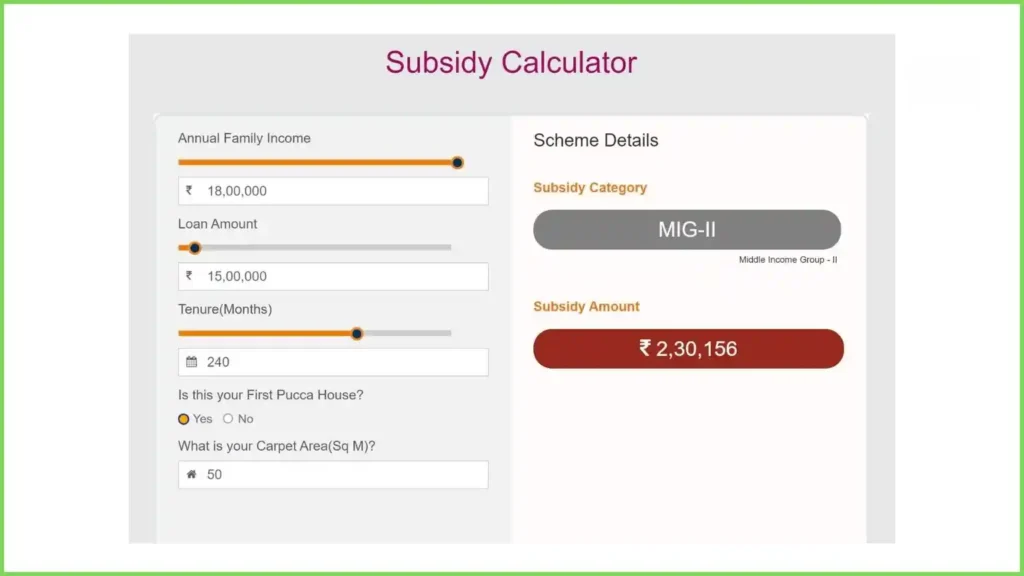Click the MIG-II subsidy category badge
Image resolution: width=1024 pixels, height=576 pixels.
tap(687, 229)
